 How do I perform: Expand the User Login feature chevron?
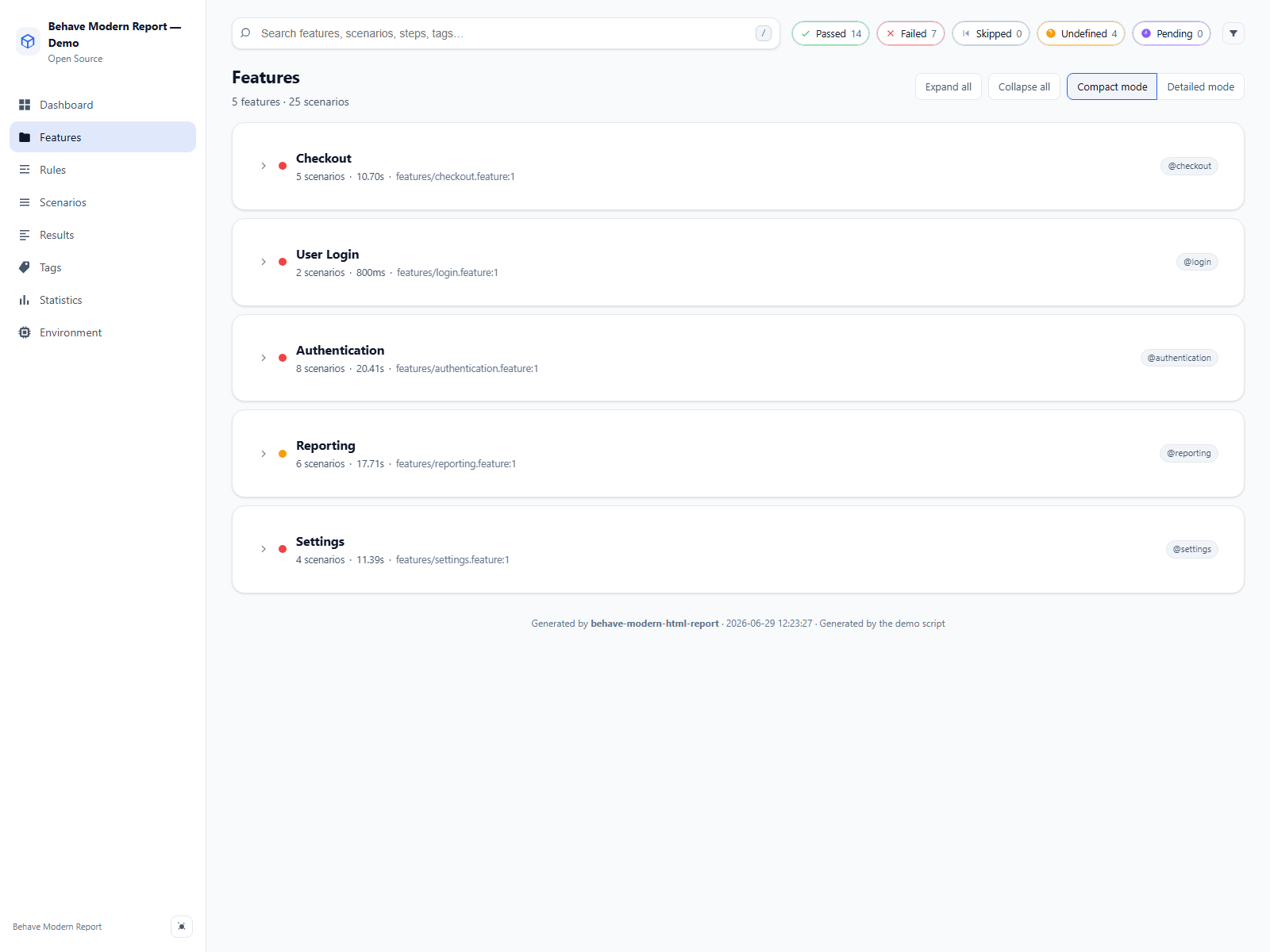click(264, 262)
